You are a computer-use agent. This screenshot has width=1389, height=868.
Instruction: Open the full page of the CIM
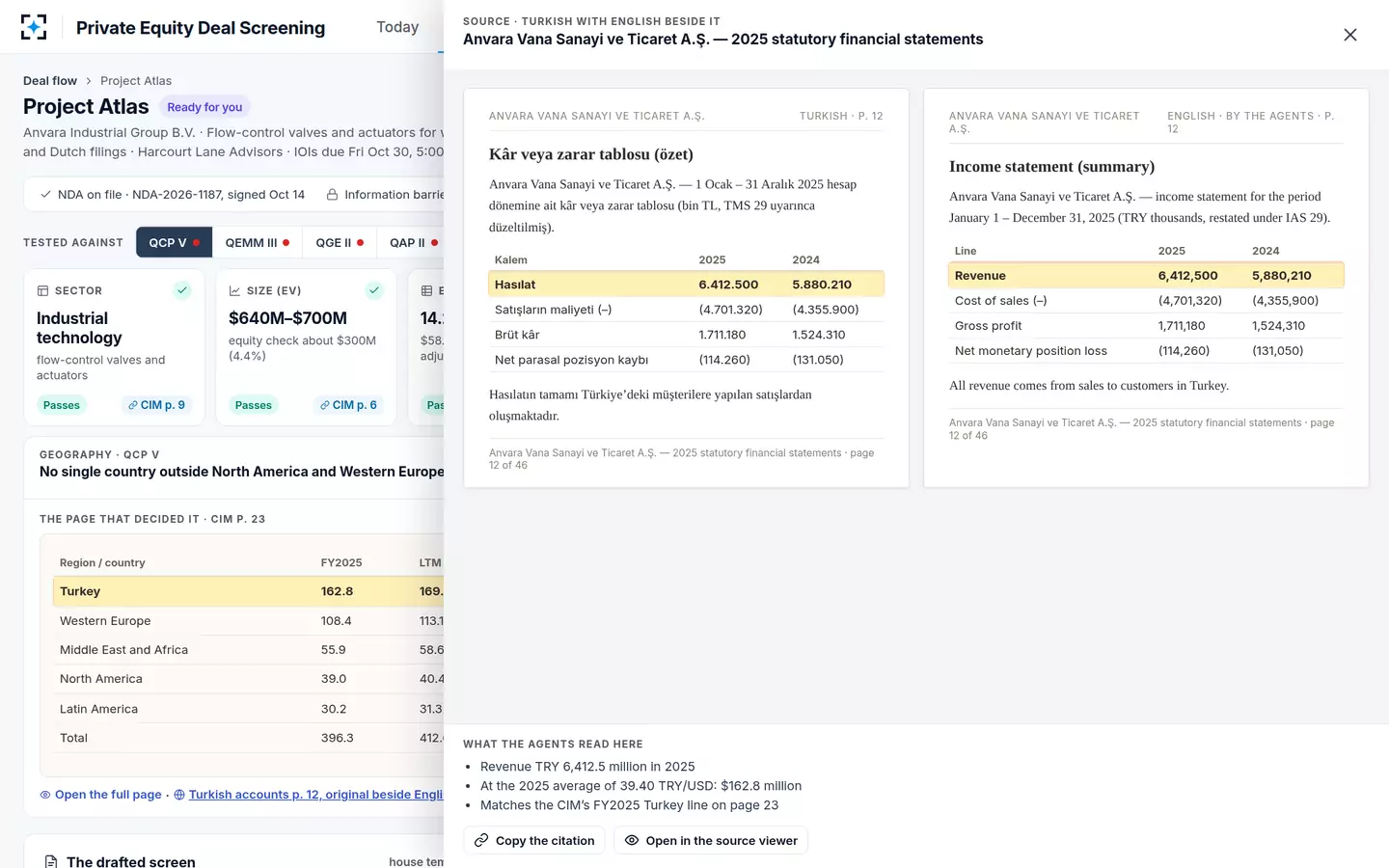[x=100, y=795]
